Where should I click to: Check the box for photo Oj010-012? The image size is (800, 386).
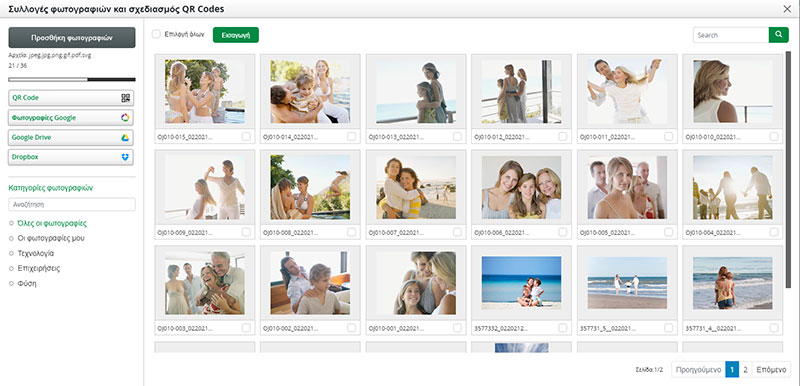tap(563, 136)
